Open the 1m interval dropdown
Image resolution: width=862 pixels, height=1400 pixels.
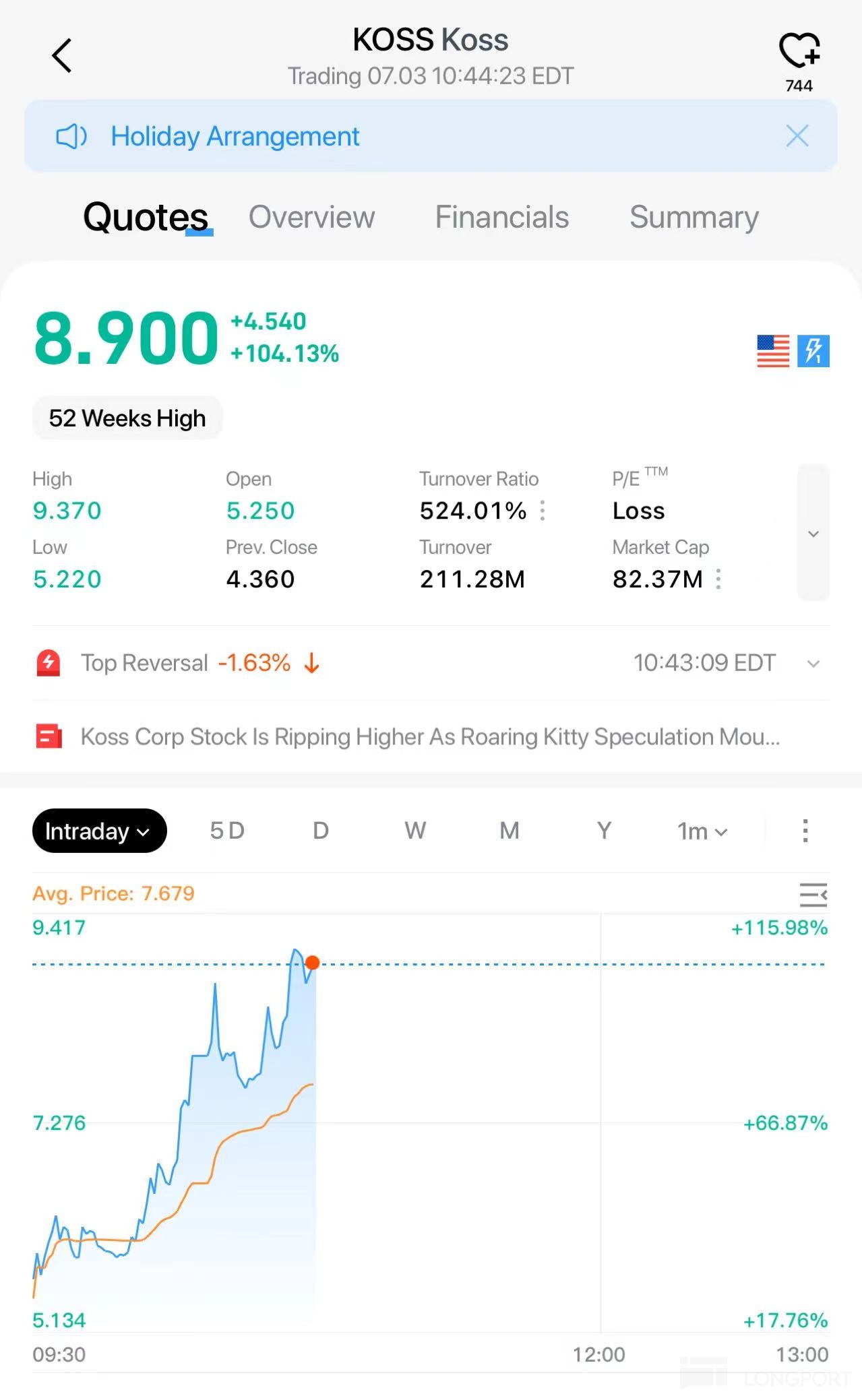point(702,831)
